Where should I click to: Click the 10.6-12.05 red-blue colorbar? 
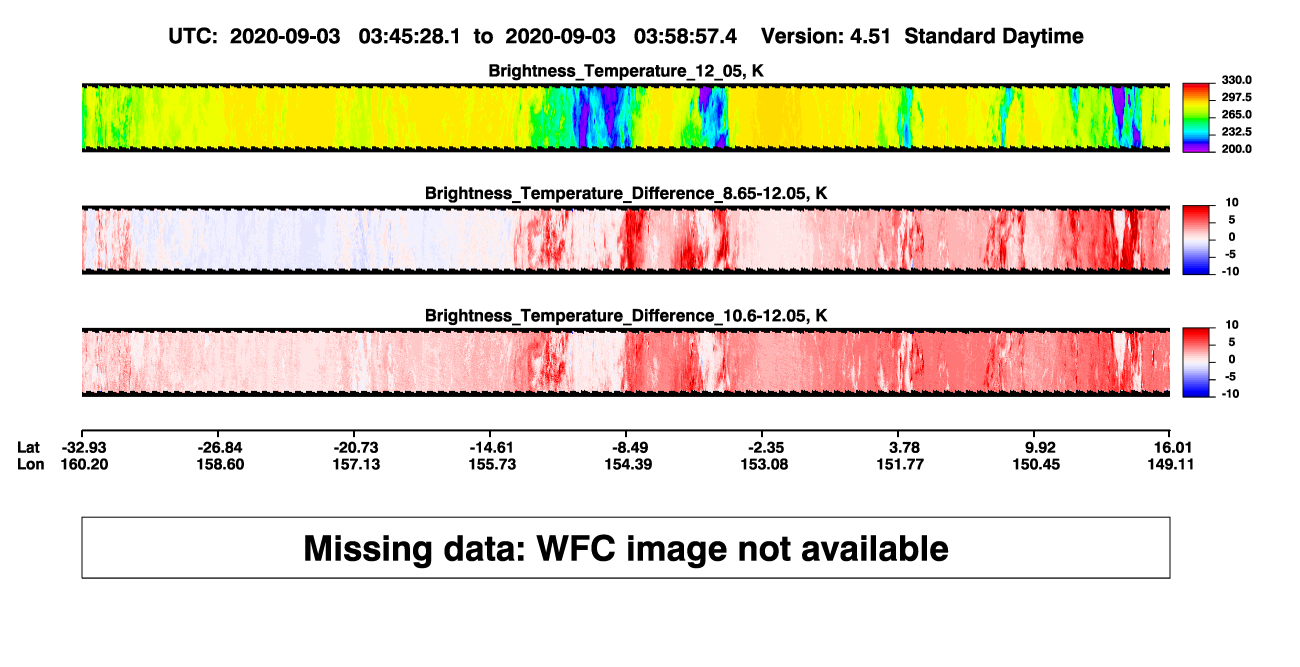(x=1197, y=362)
